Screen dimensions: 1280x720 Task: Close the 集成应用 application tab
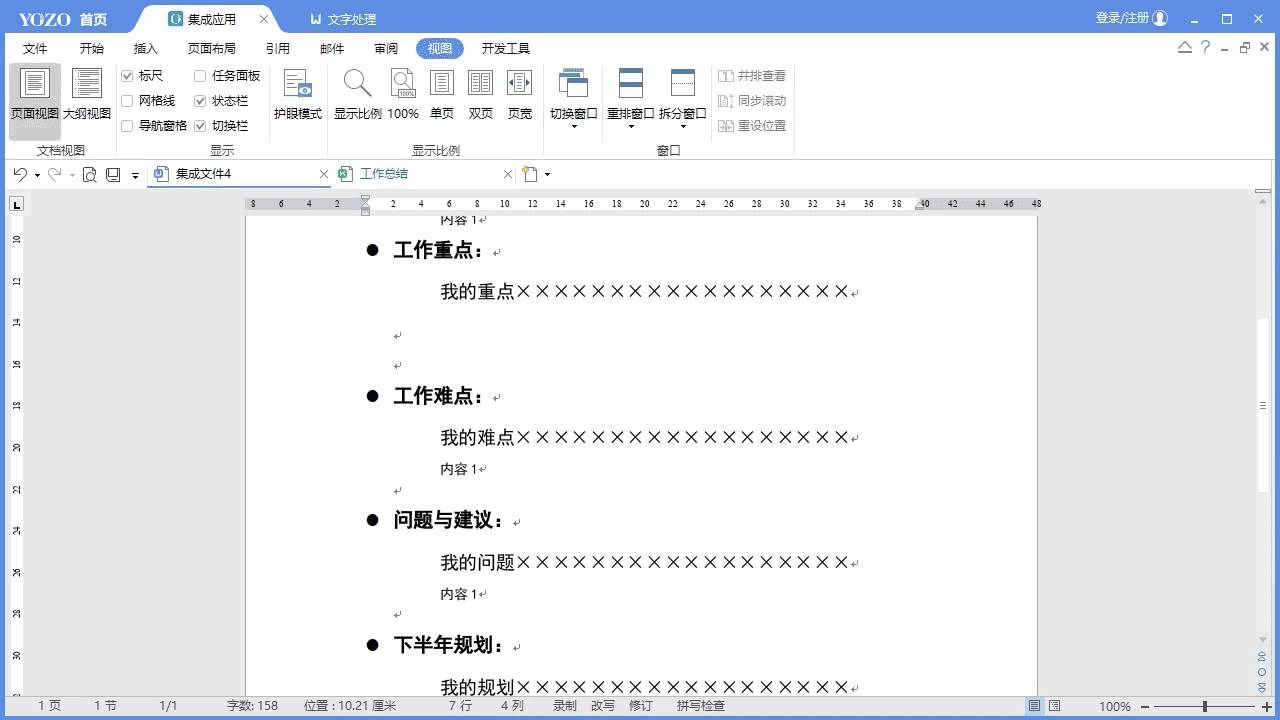click(263, 19)
